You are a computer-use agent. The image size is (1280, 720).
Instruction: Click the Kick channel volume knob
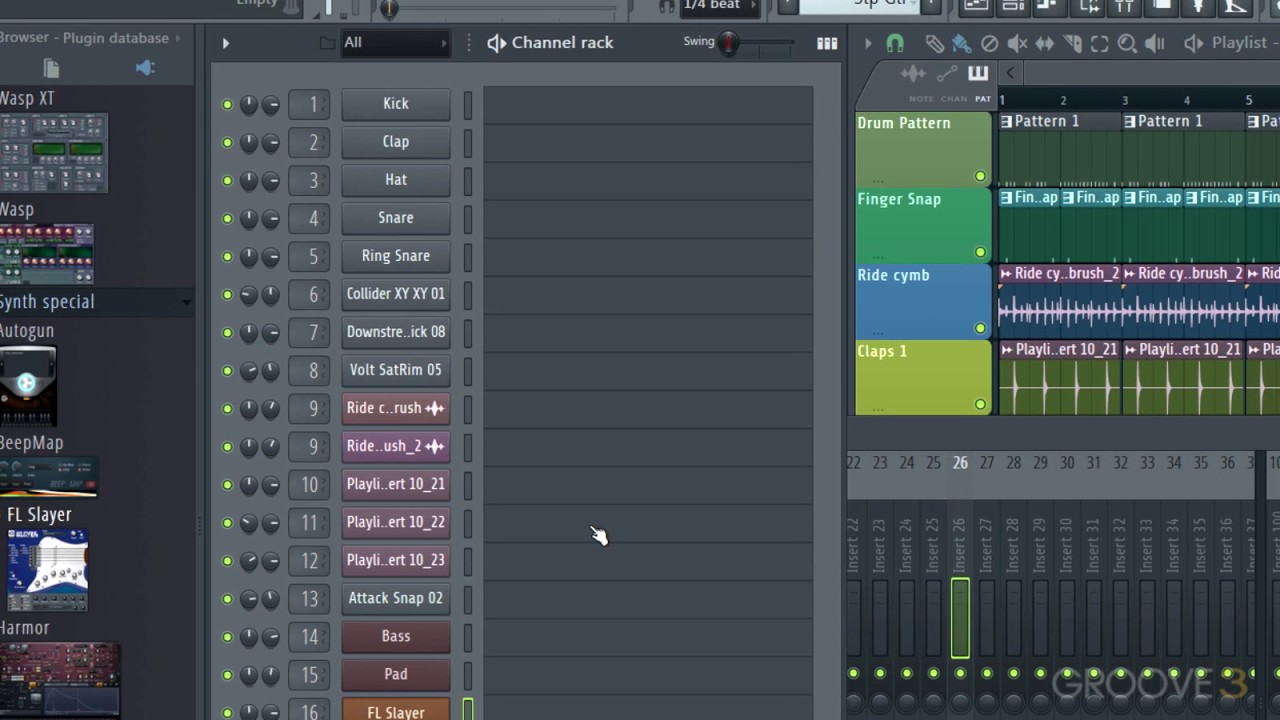click(x=270, y=105)
